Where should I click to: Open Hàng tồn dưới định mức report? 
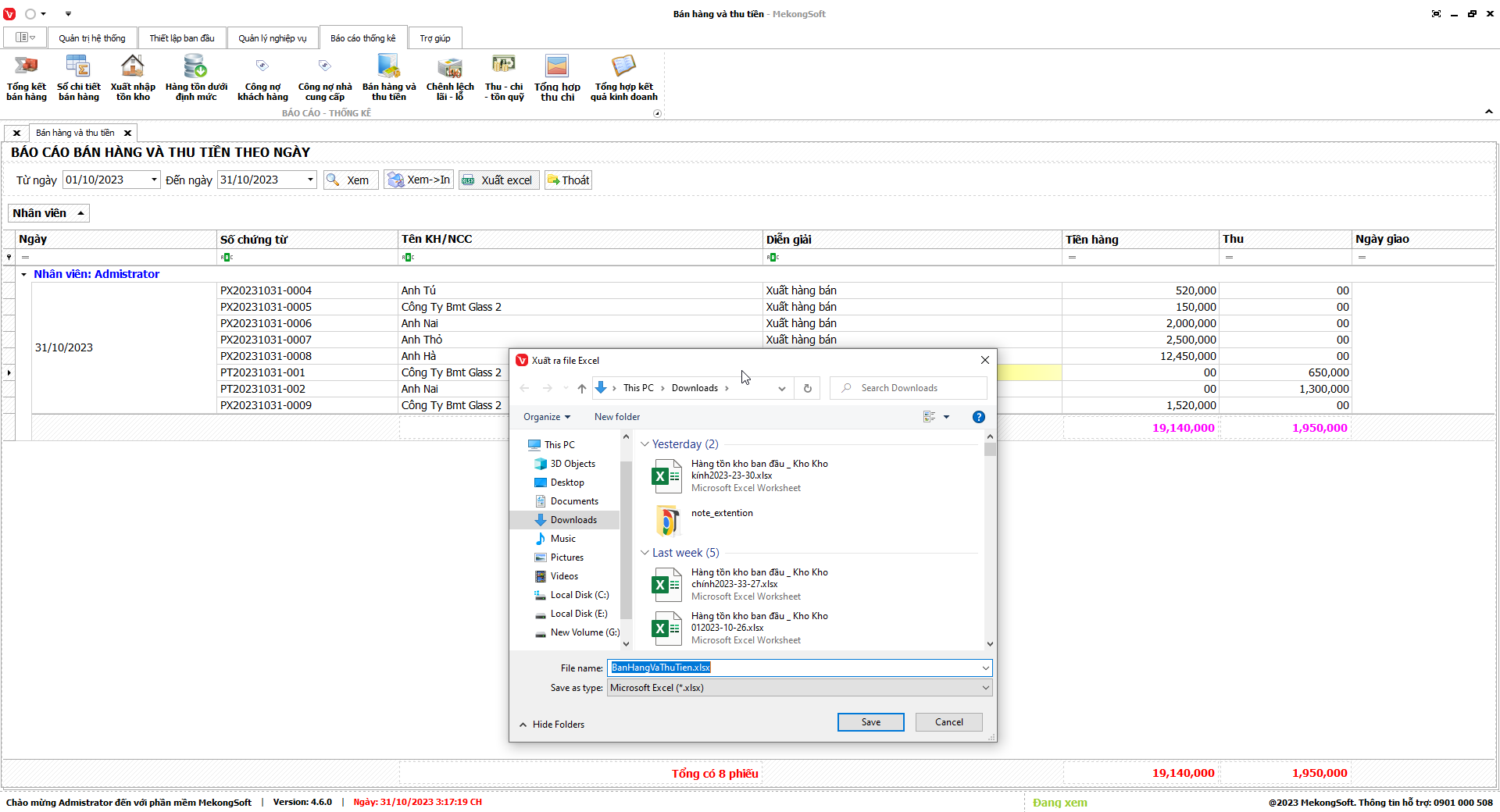(x=196, y=78)
